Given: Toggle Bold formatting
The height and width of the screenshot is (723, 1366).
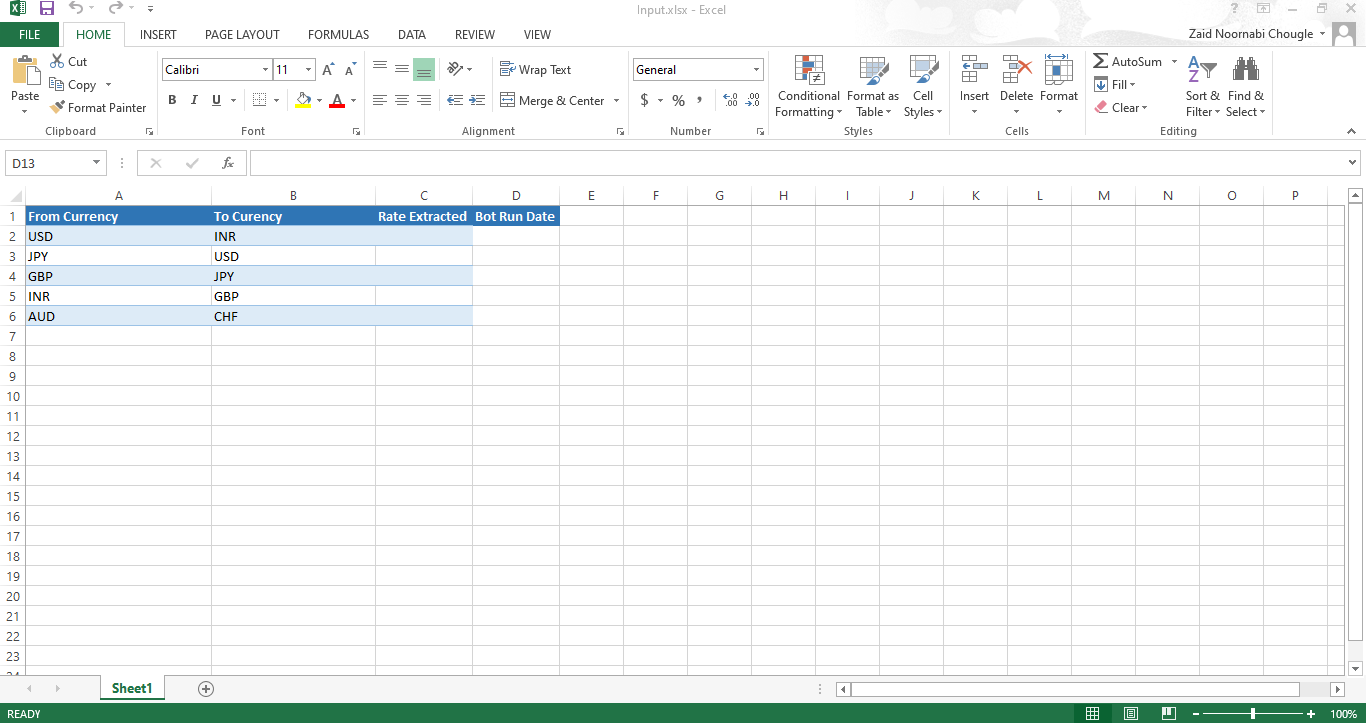Looking at the screenshot, I should (x=172, y=100).
